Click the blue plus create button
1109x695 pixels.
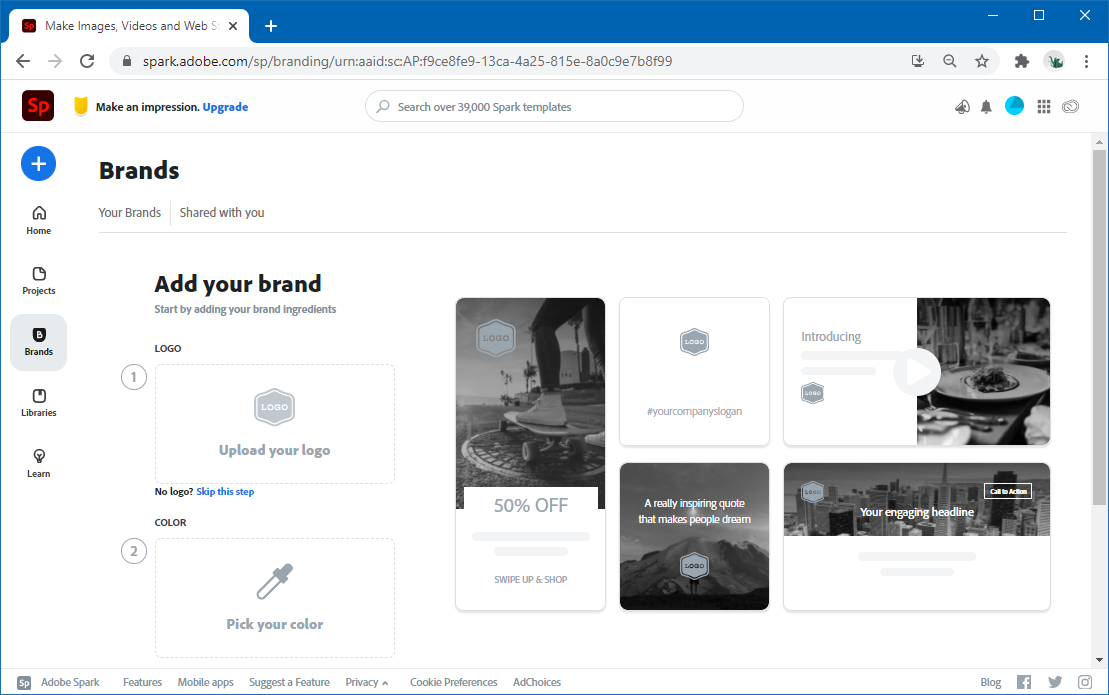pos(38,163)
